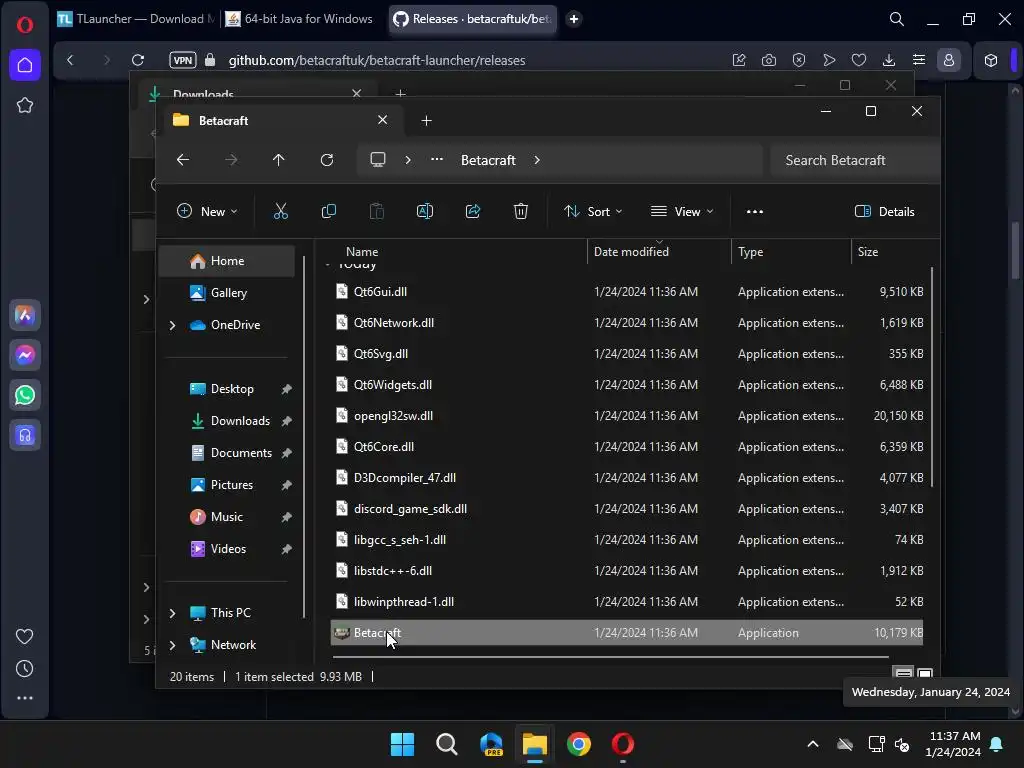Image resolution: width=1024 pixels, height=768 pixels.
Task: Select the discord_game_sdk.dll file
Action: point(626,509)
